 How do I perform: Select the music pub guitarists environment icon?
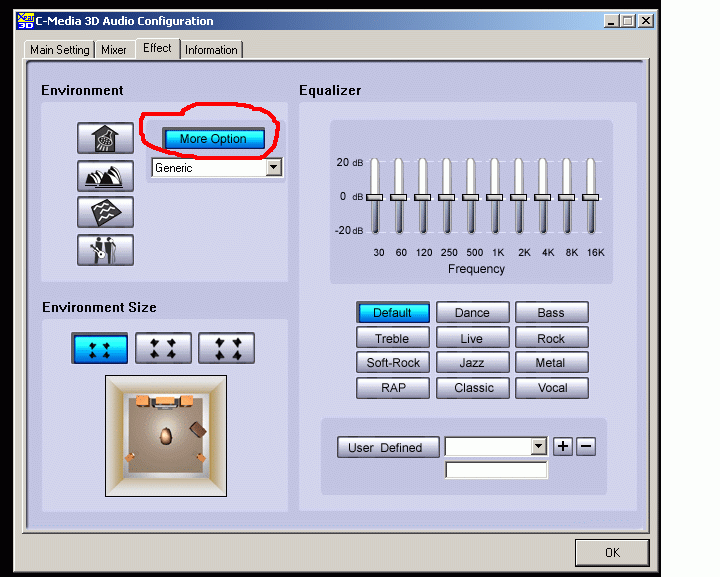(x=105, y=250)
